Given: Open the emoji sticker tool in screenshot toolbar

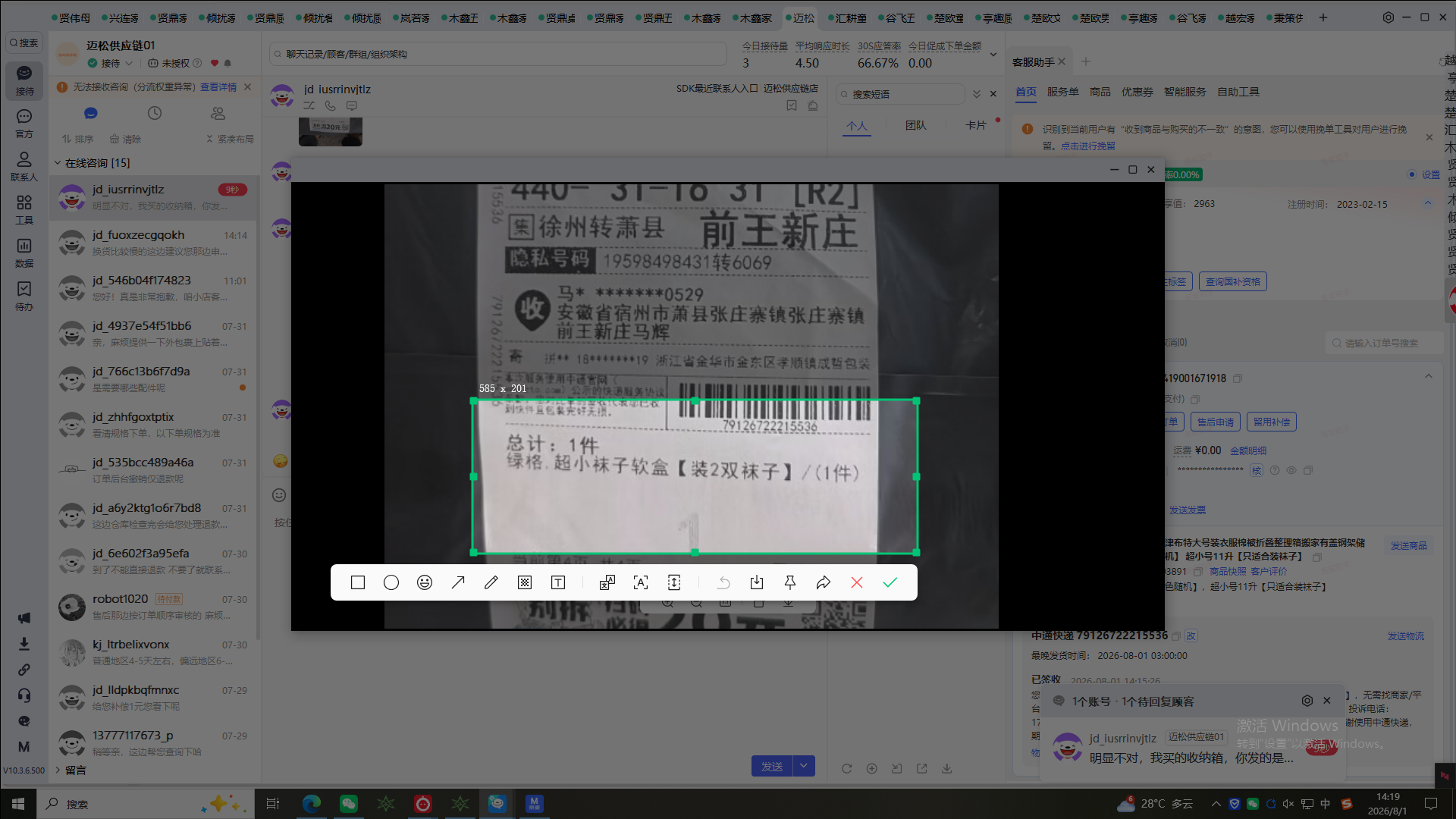Looking at the screenshot, I should 425,582.
